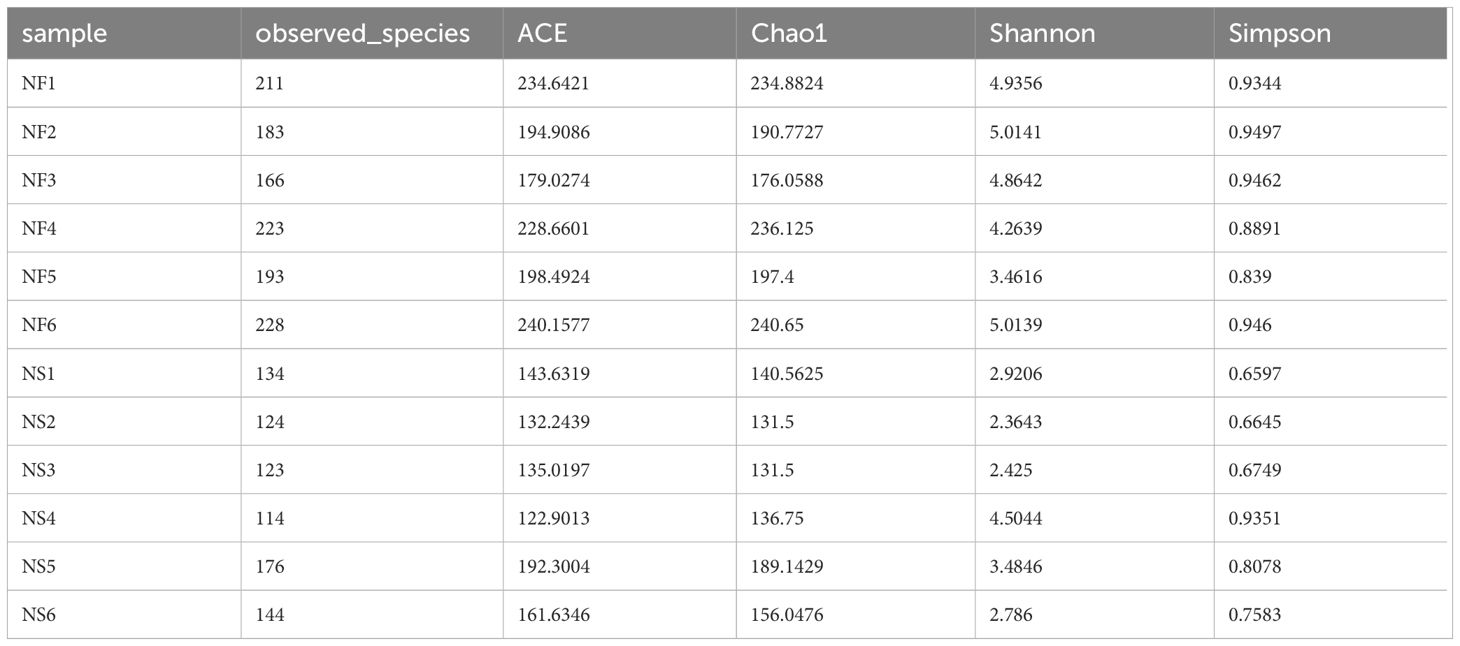This screenshot has width=1460, height=646.
Task: Click Simpson value 0.6597
Action: coord(1255,374)
